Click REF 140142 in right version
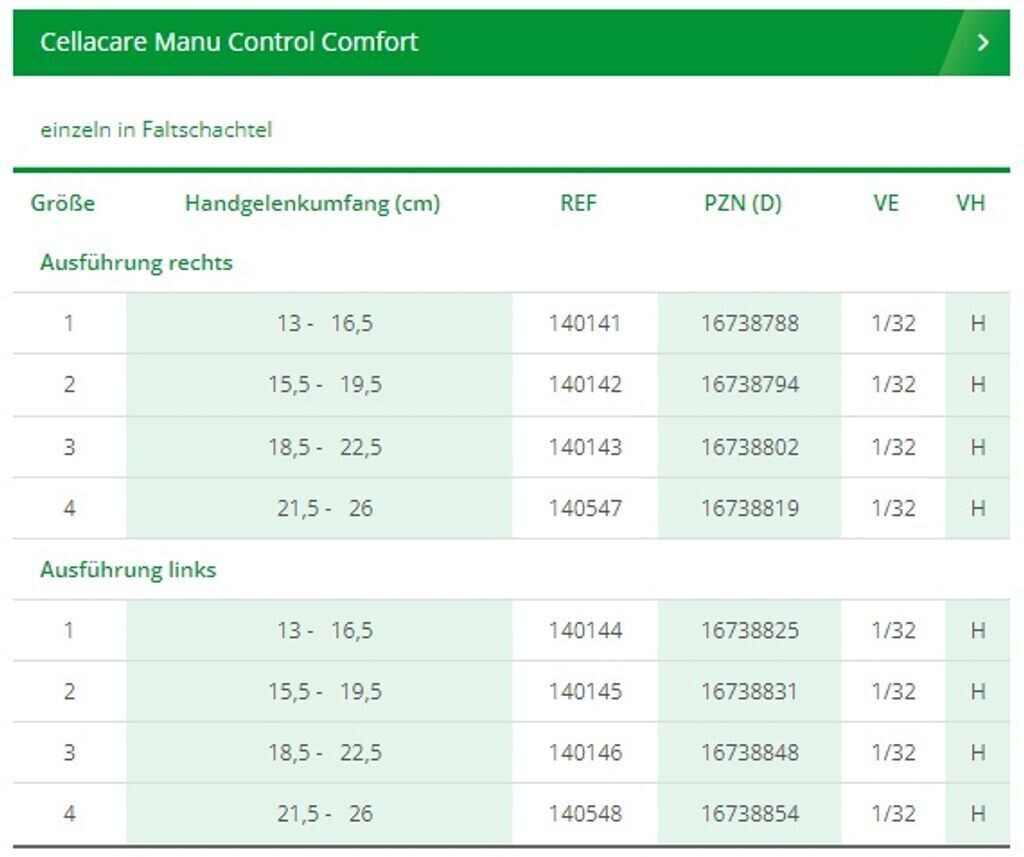1024x857 pixels. point(585,384)
